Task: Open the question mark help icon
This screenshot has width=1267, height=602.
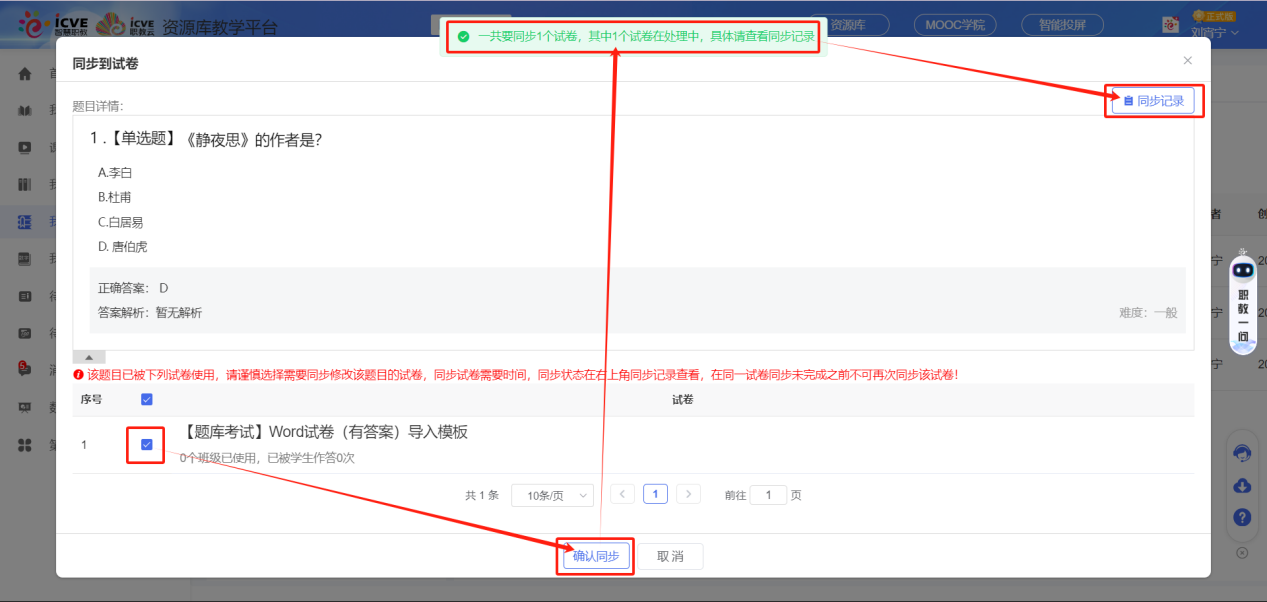Action: click(1242, 517)
